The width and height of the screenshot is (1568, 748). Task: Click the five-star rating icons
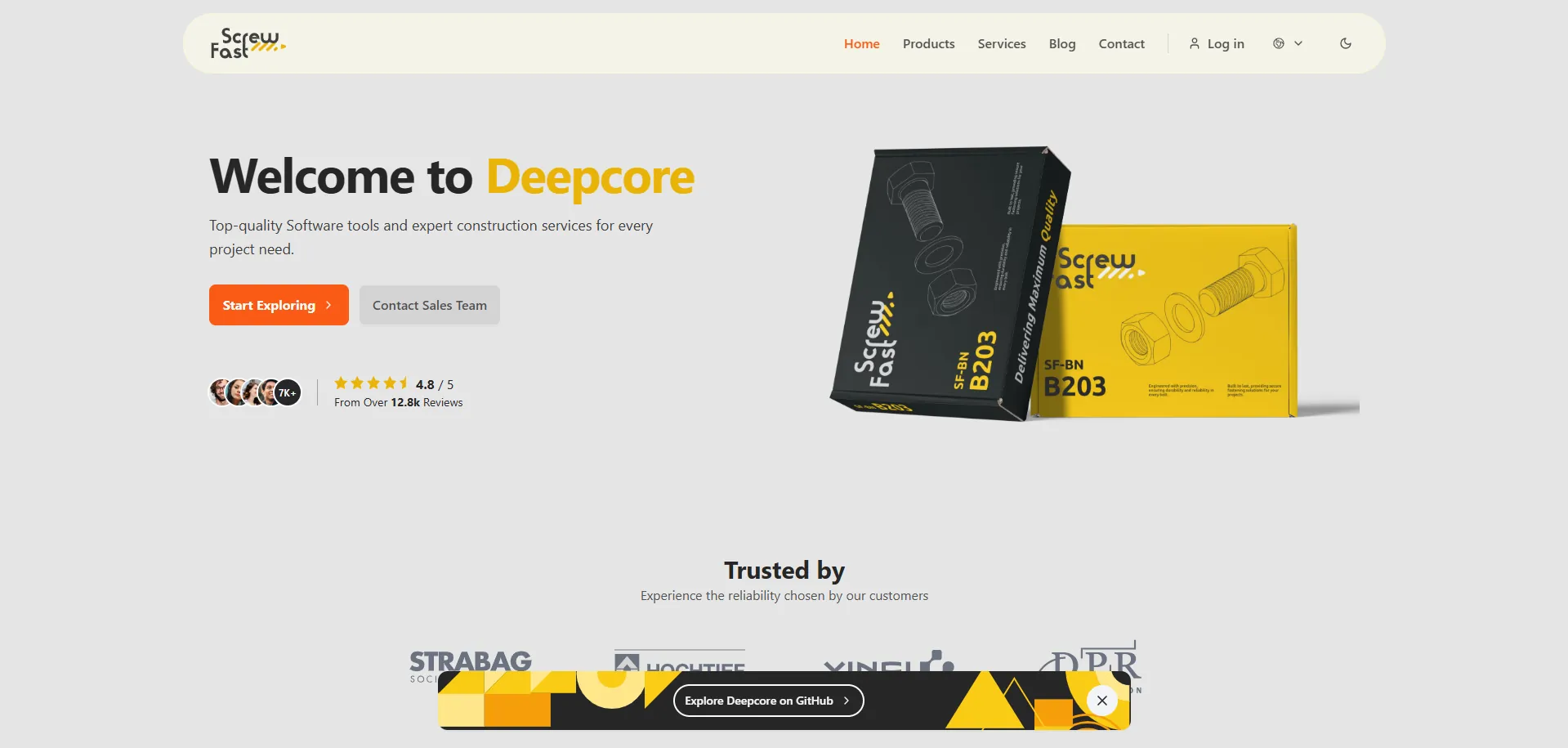tap(372, 383)
